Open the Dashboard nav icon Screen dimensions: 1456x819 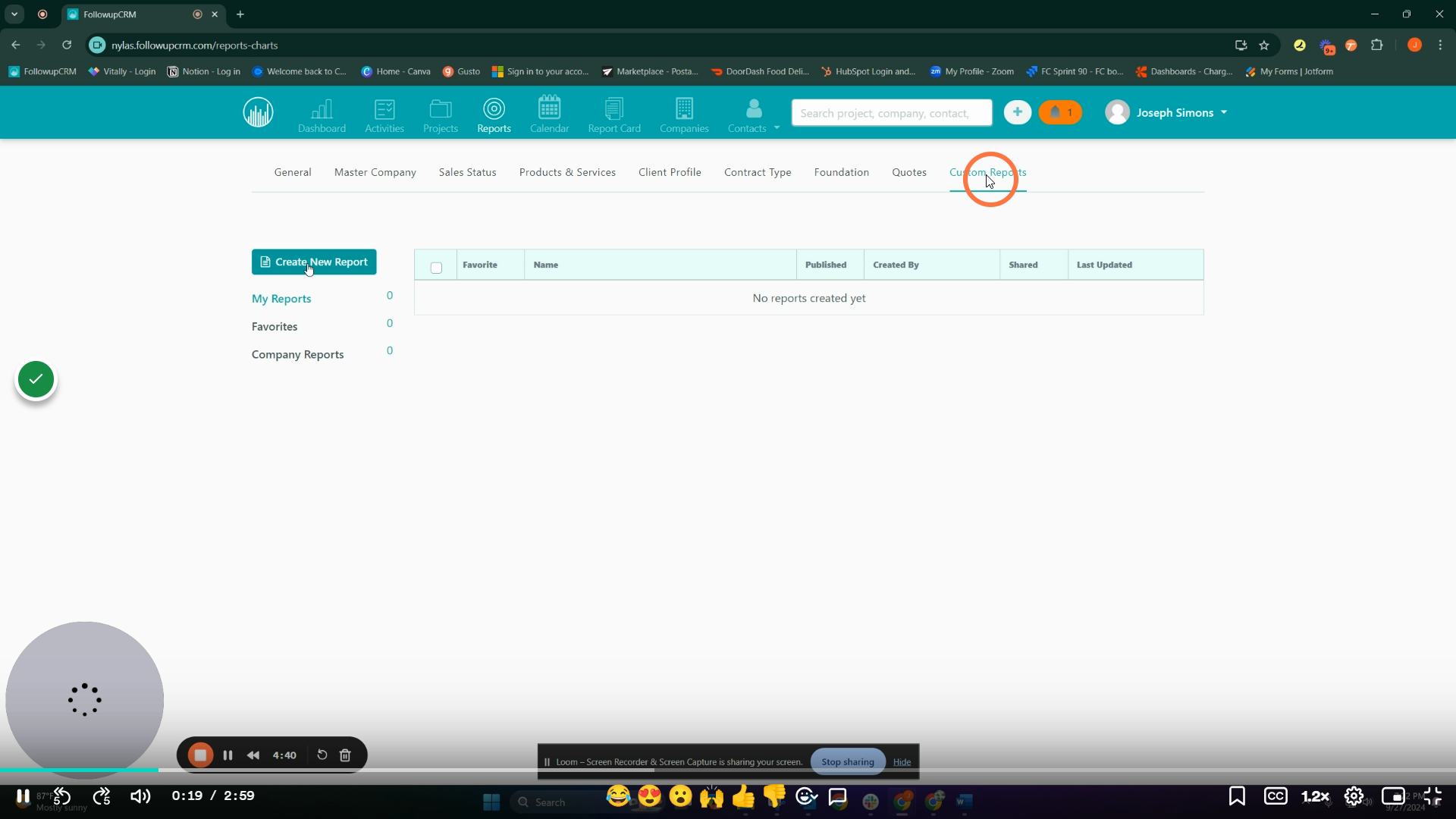coord(322,115)
